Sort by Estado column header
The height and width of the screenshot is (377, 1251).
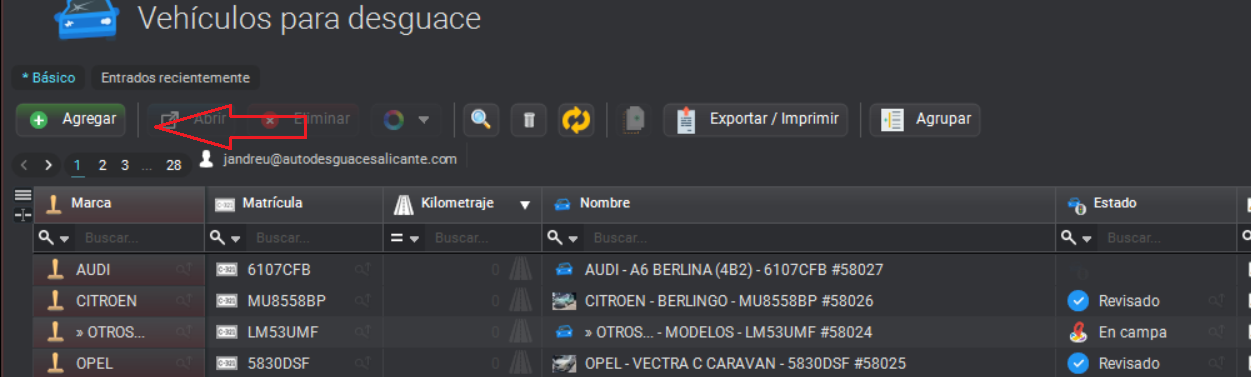pyautogui.click(x=1146, y=203)
